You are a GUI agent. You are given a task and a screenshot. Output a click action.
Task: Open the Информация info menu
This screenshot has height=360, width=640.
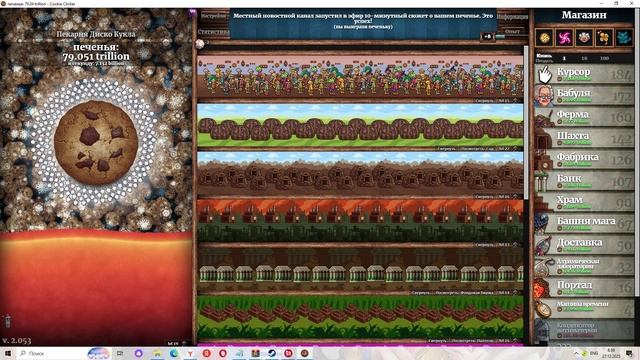[x=512, y=17]
